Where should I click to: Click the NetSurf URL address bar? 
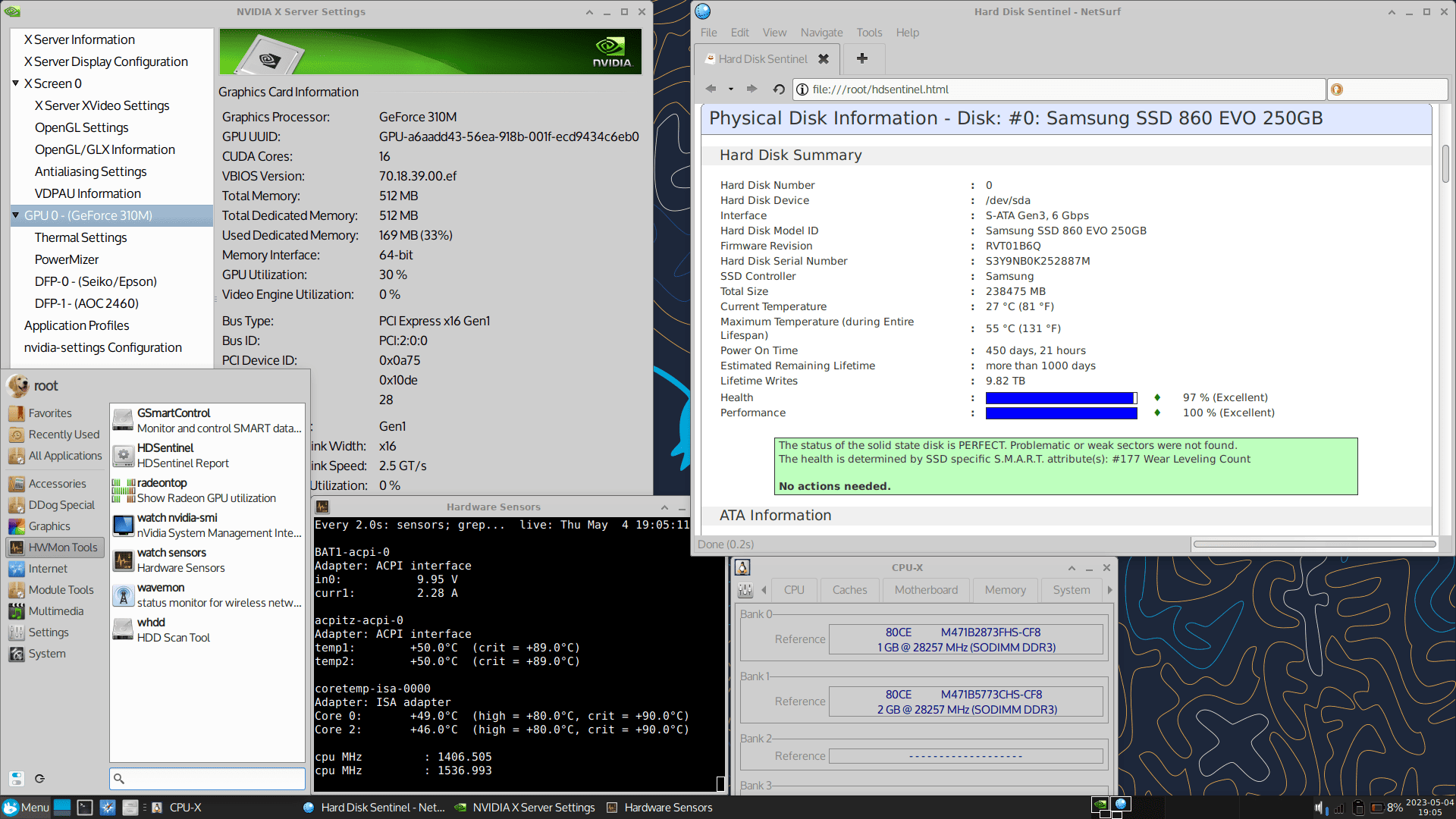pos(1059,89)
